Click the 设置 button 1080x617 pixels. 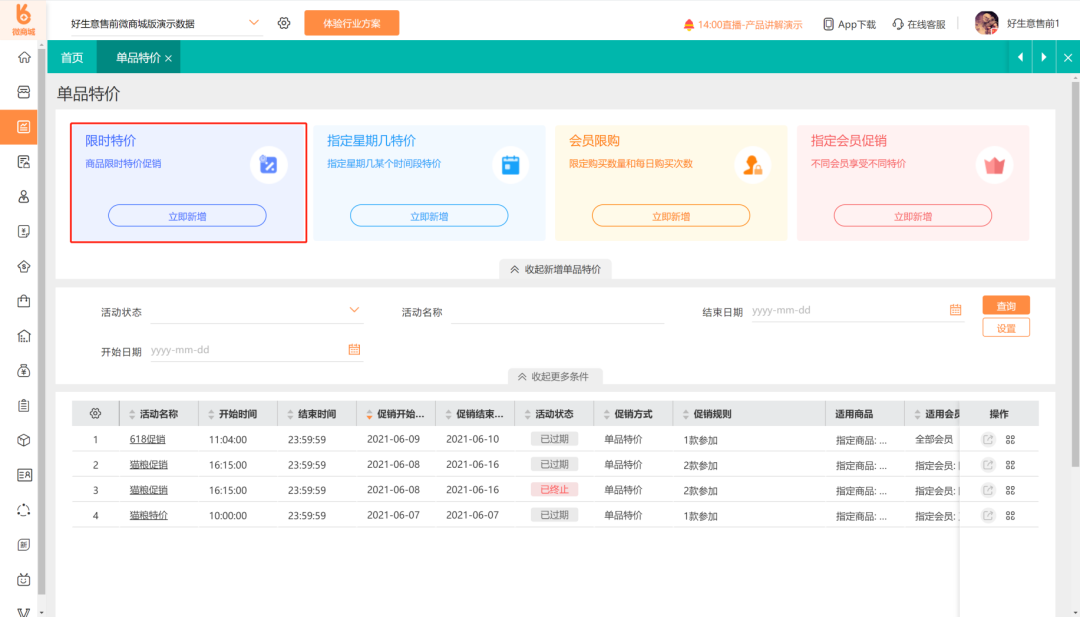pyautogui.click(x=1006, y=328)
